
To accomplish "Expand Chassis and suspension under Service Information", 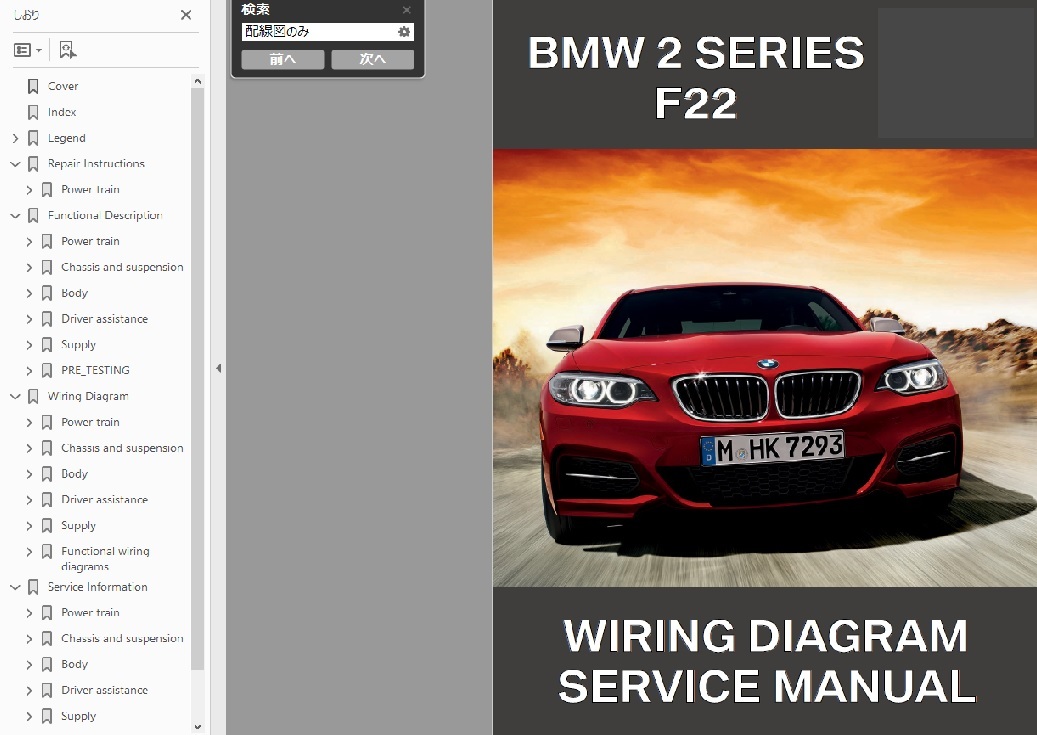I will pos(29,638).
